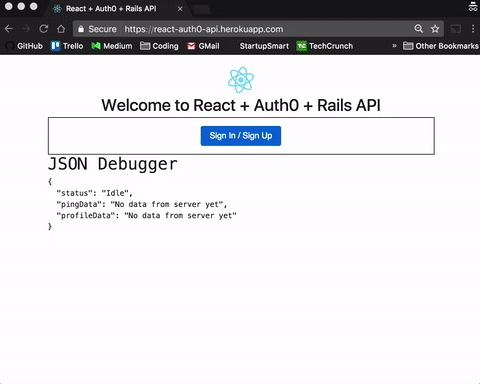
Task: Click the cast icon in toolbar
Action: click(x=456, y=29)
